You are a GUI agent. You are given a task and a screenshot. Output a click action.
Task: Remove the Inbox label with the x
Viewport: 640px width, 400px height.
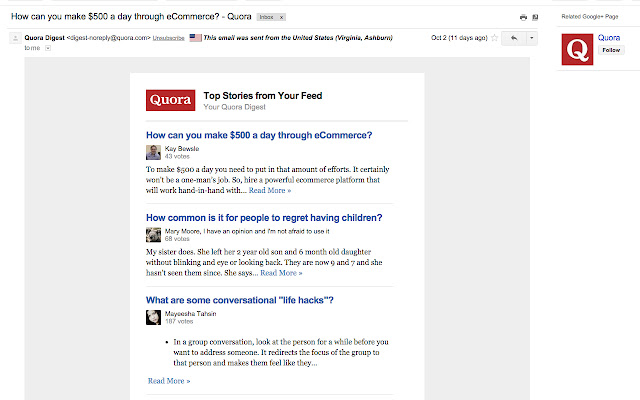[x=281, y=17]
